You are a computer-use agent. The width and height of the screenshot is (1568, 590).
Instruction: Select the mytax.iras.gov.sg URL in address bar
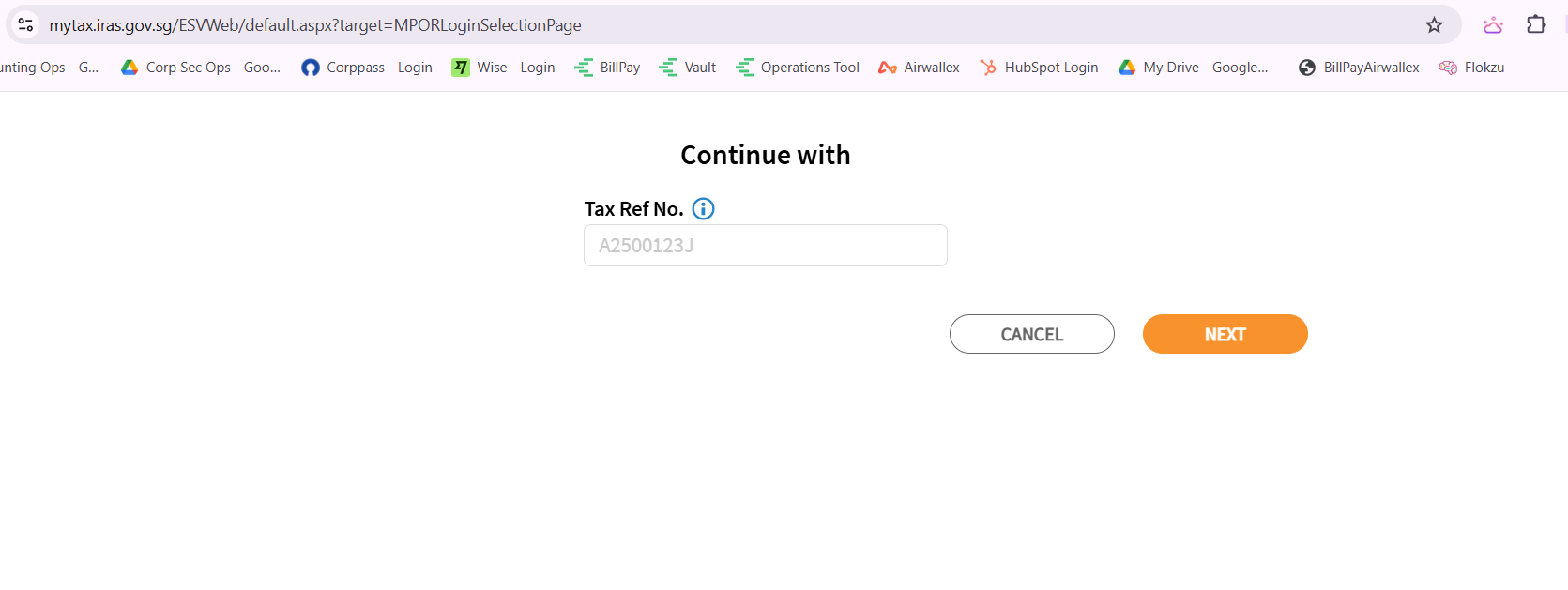315,25
